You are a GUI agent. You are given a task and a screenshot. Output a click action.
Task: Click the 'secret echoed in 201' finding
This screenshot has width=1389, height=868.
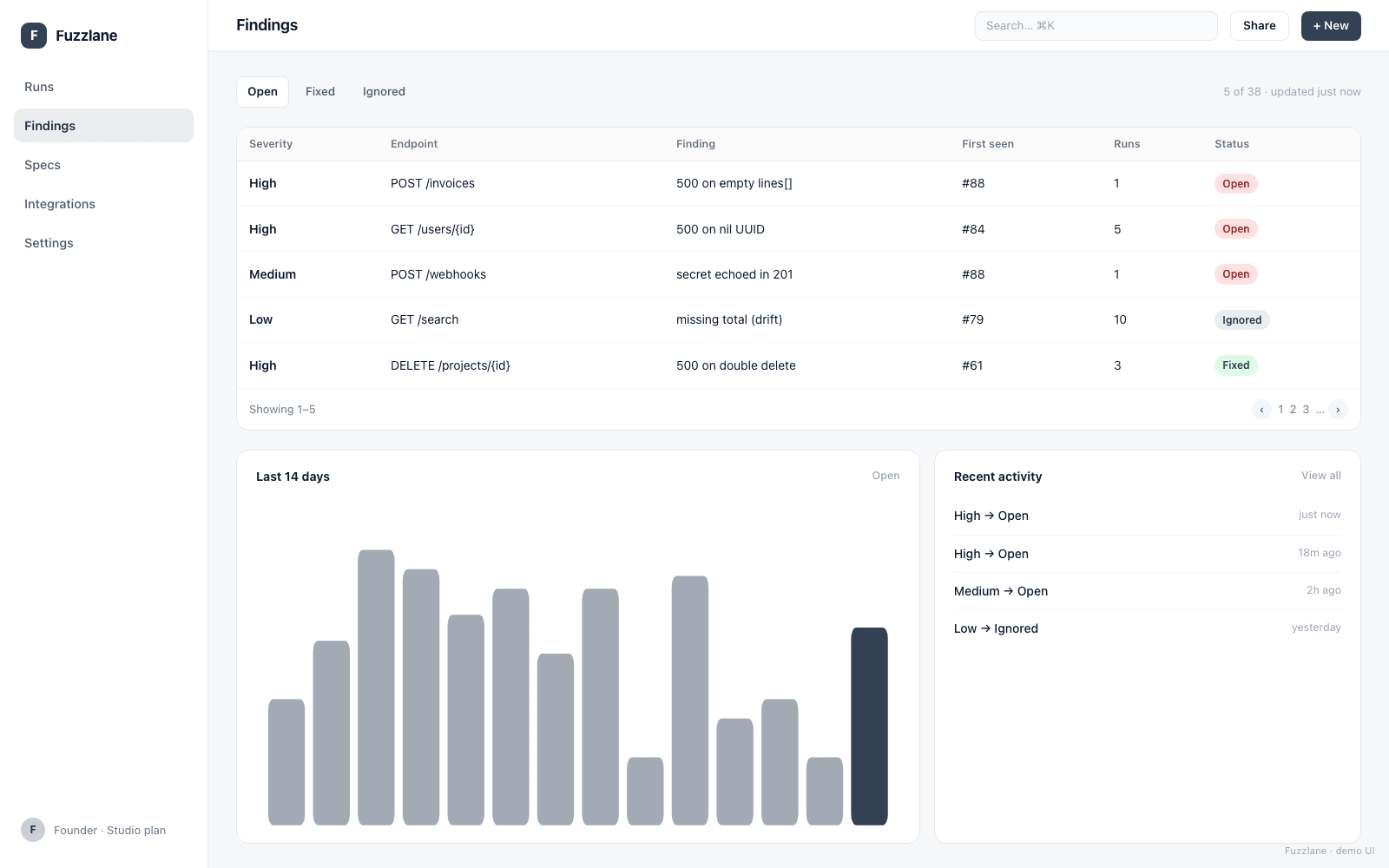click(x=734, y=274)
